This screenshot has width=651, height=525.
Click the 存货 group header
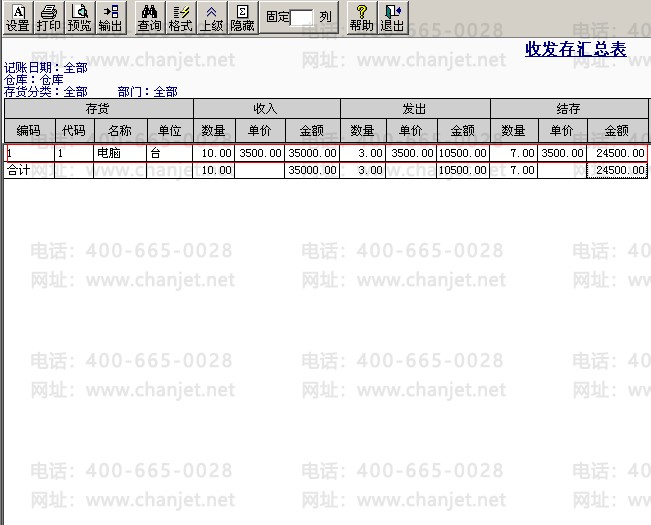click(98, 109)
